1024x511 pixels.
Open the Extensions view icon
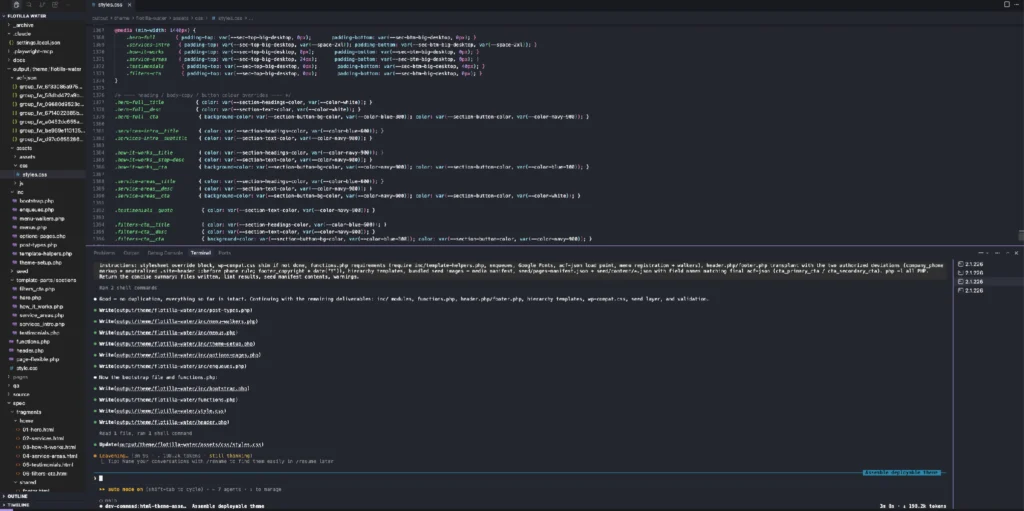(55, 5)
